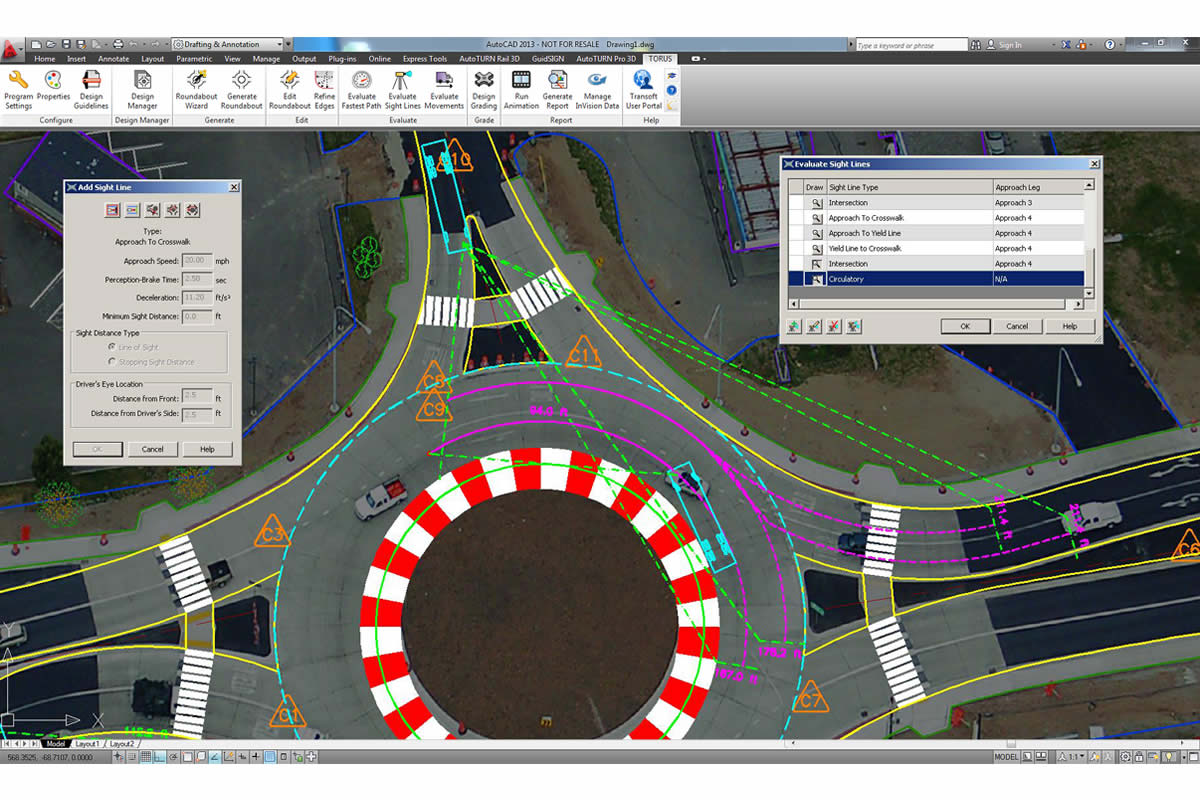The image size is (1200, 800).
Task: Click Generate Report
Action: click(x=557, y=89)
